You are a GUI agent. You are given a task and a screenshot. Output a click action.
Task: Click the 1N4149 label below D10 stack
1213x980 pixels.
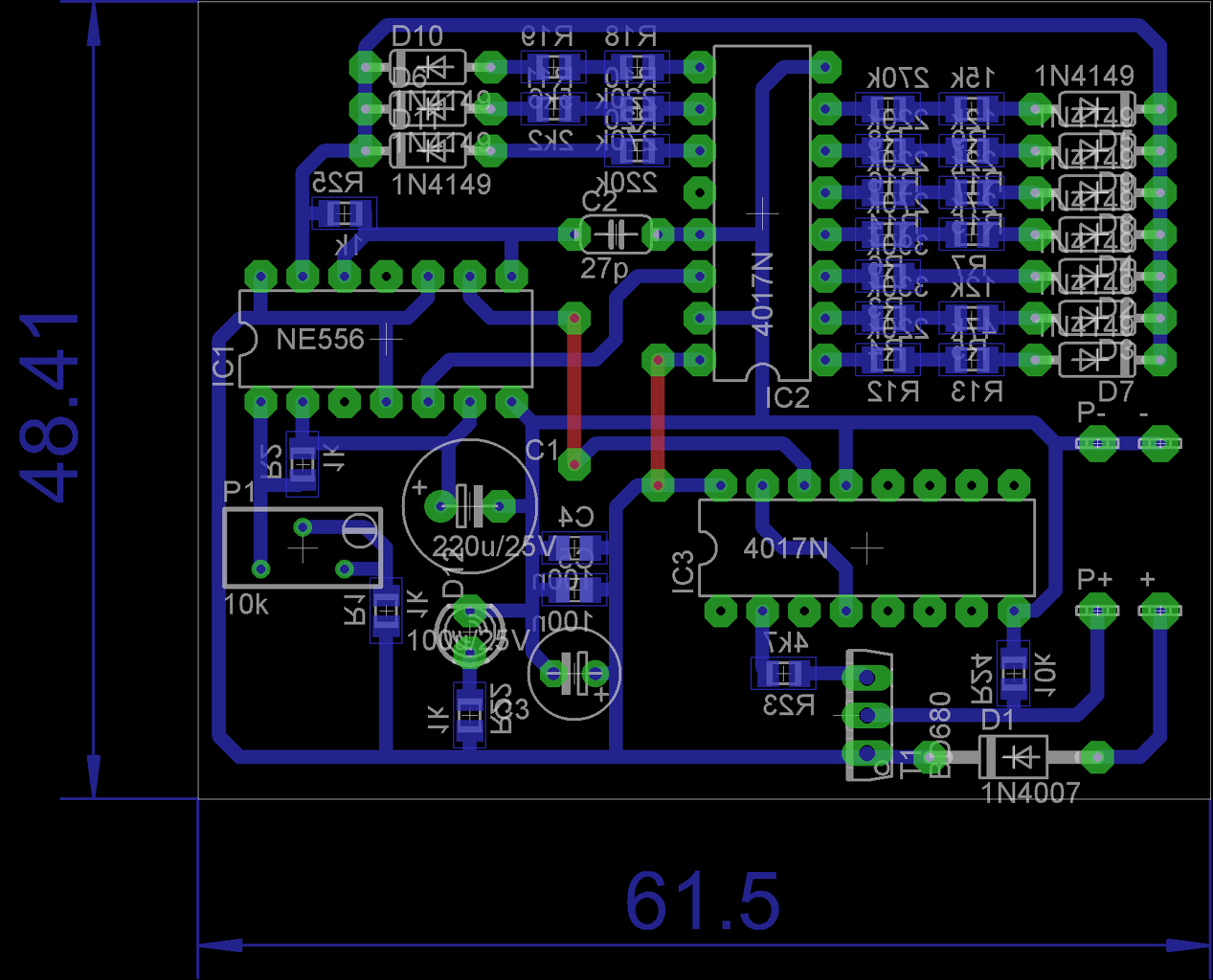441,185
